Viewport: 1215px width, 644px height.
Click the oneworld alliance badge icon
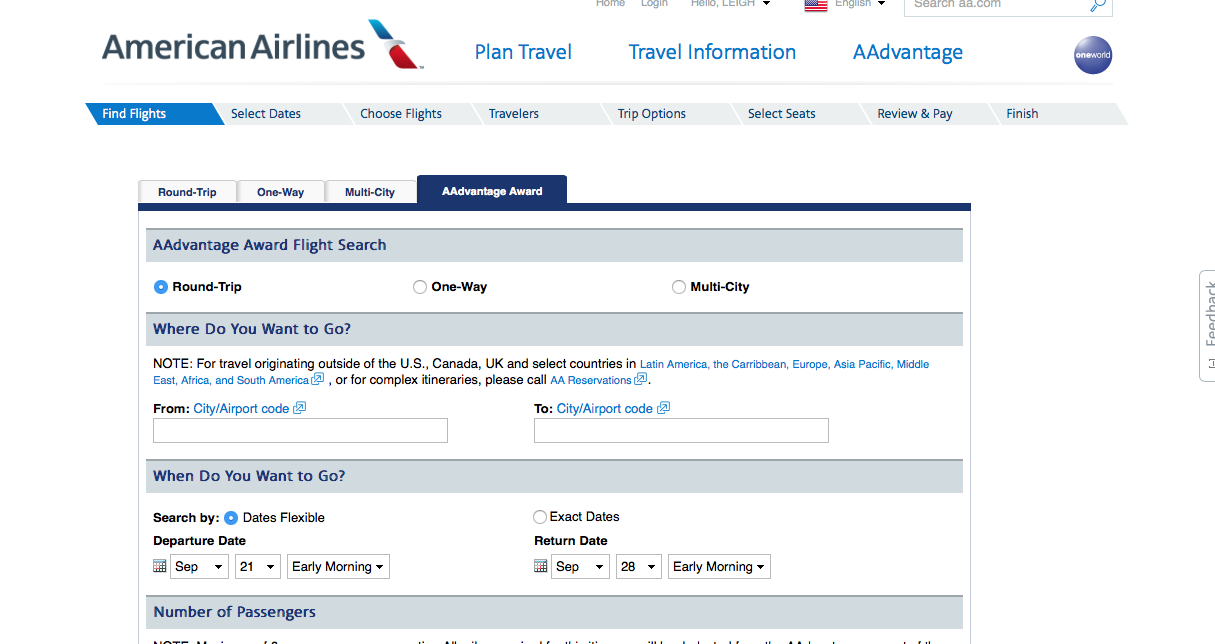(x=1092, y=55)
